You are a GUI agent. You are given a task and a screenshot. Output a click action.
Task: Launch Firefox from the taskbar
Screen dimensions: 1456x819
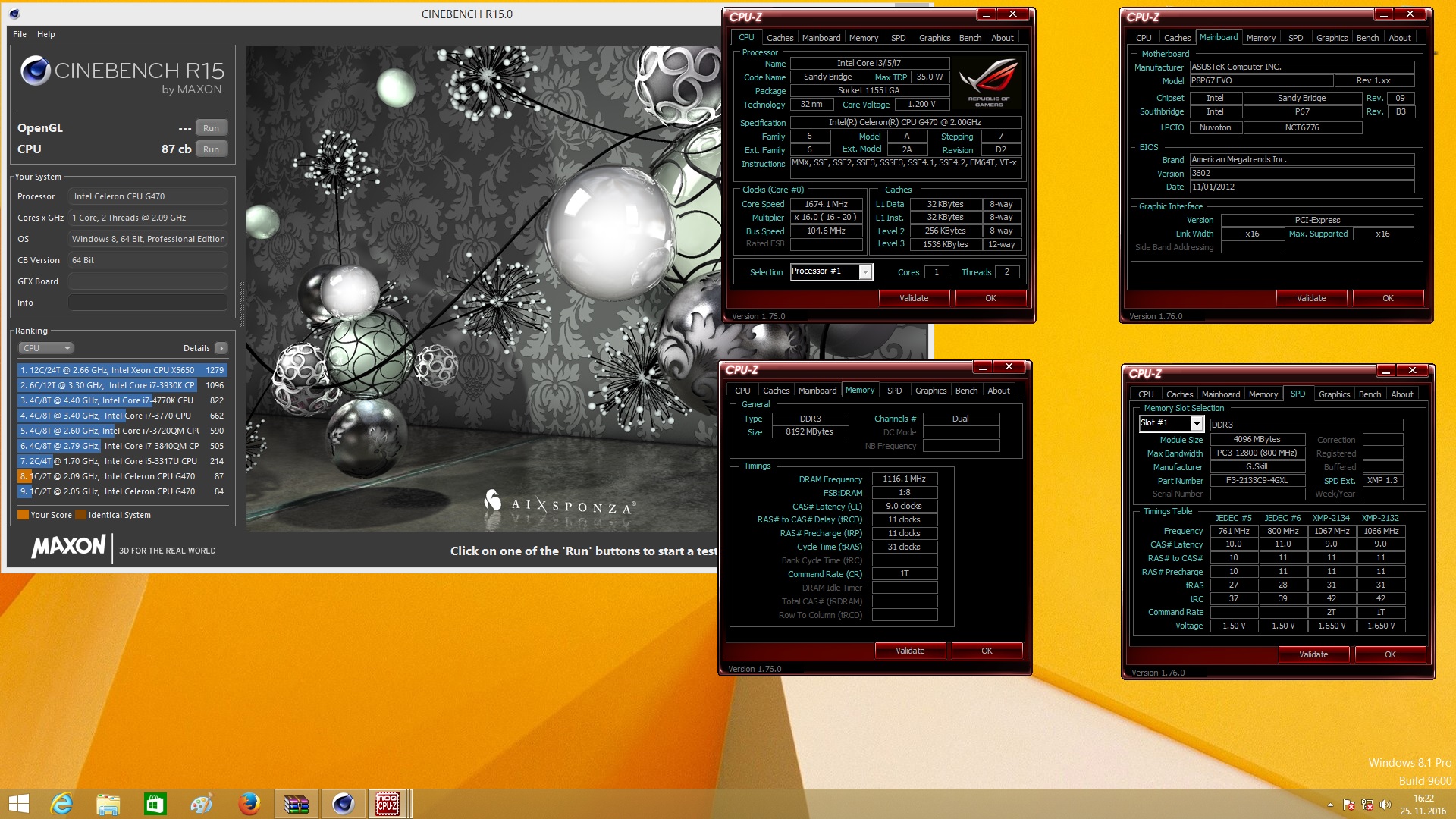point(249,804)
